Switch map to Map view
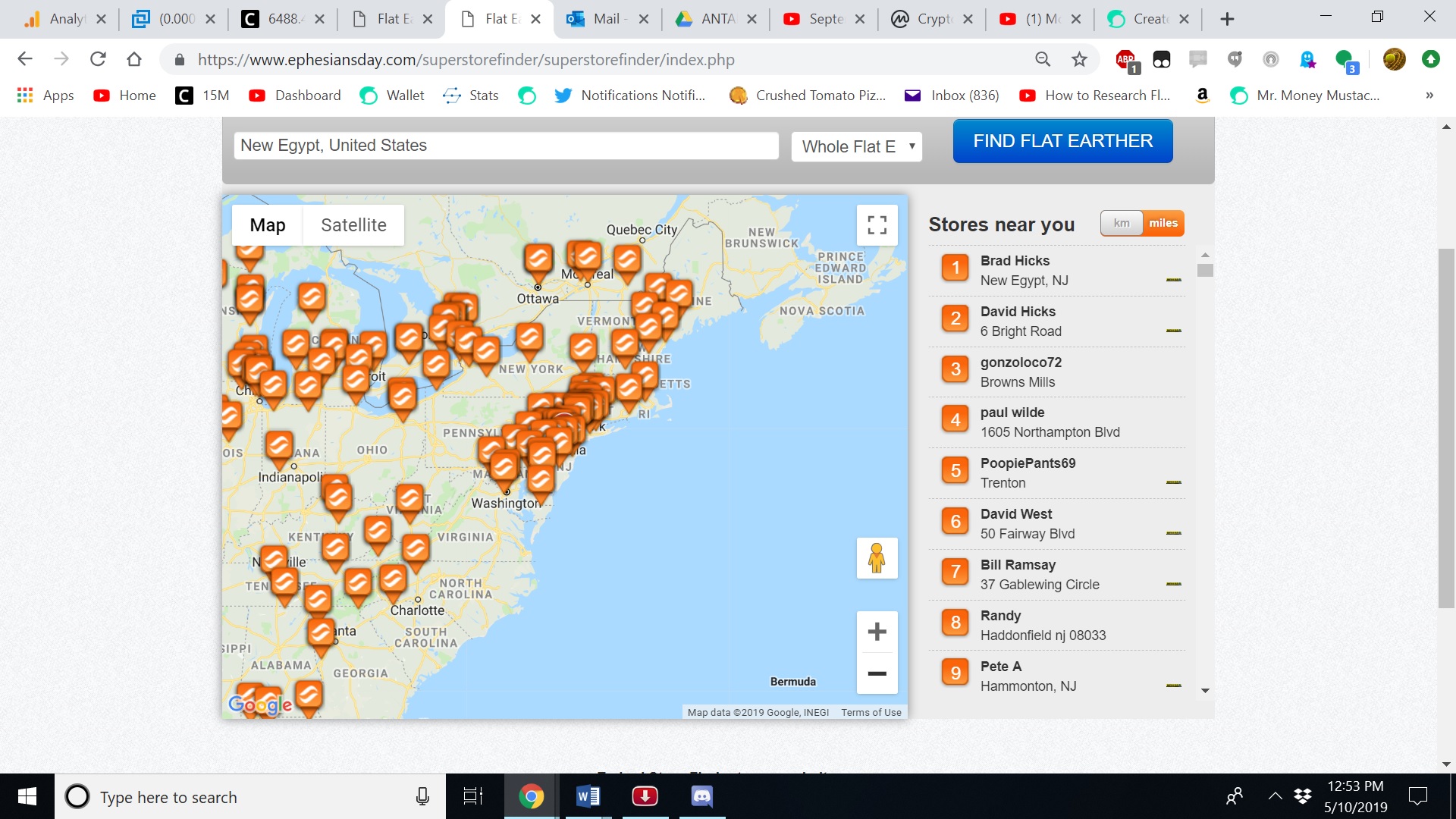 268,225
